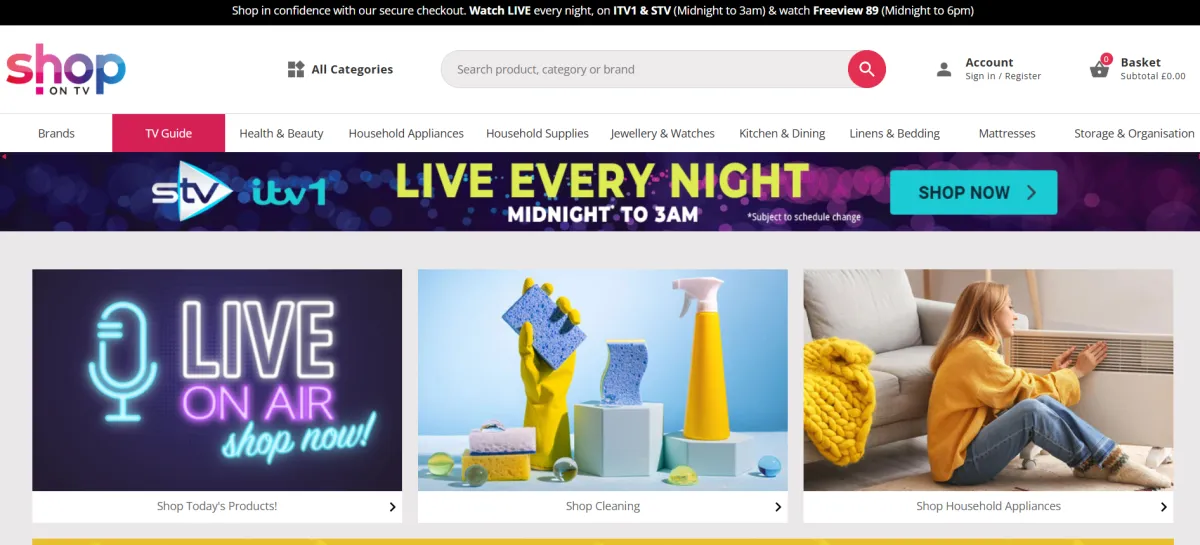Click the STV logo in the banner

coord(192,190)
